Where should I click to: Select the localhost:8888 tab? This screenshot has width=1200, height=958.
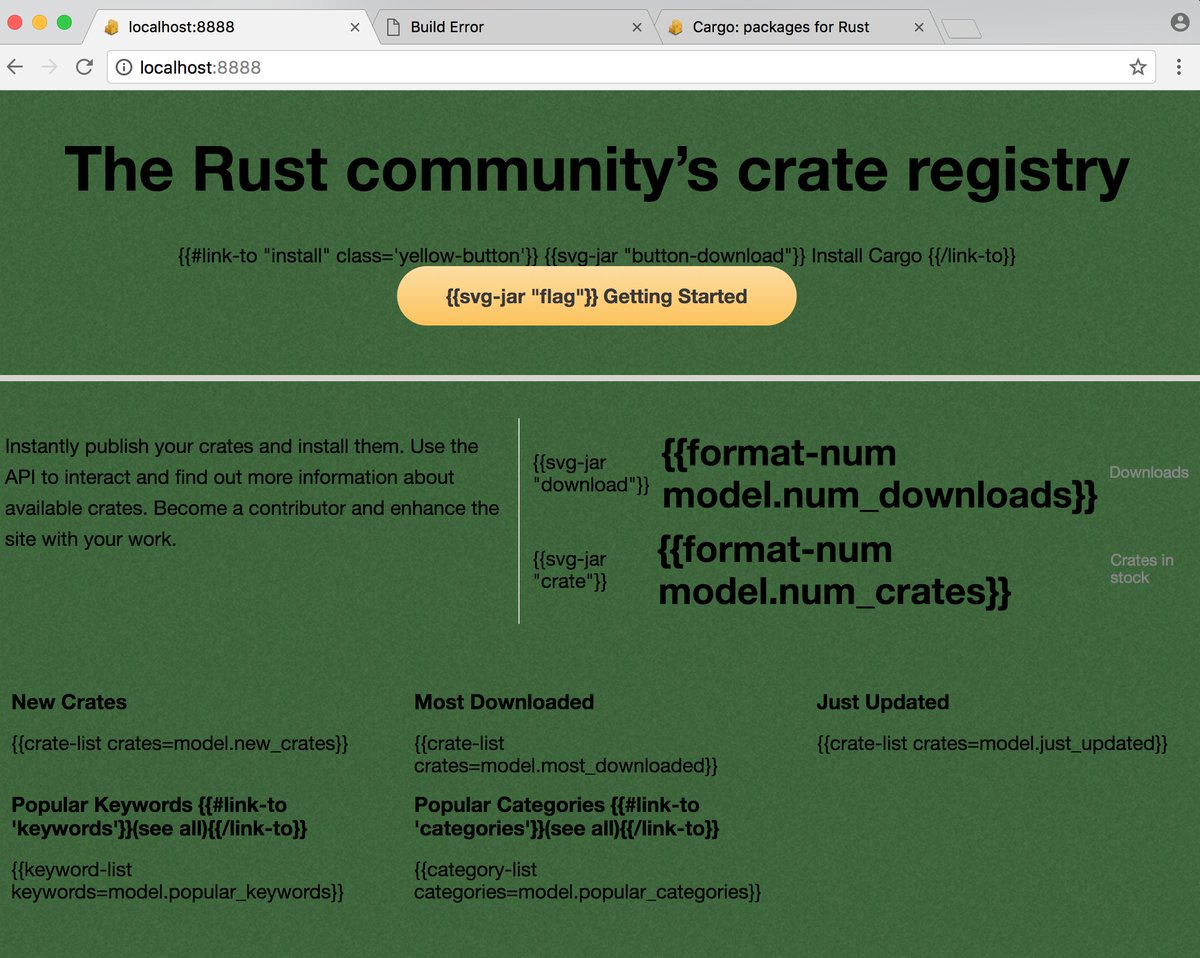(233, 27)
